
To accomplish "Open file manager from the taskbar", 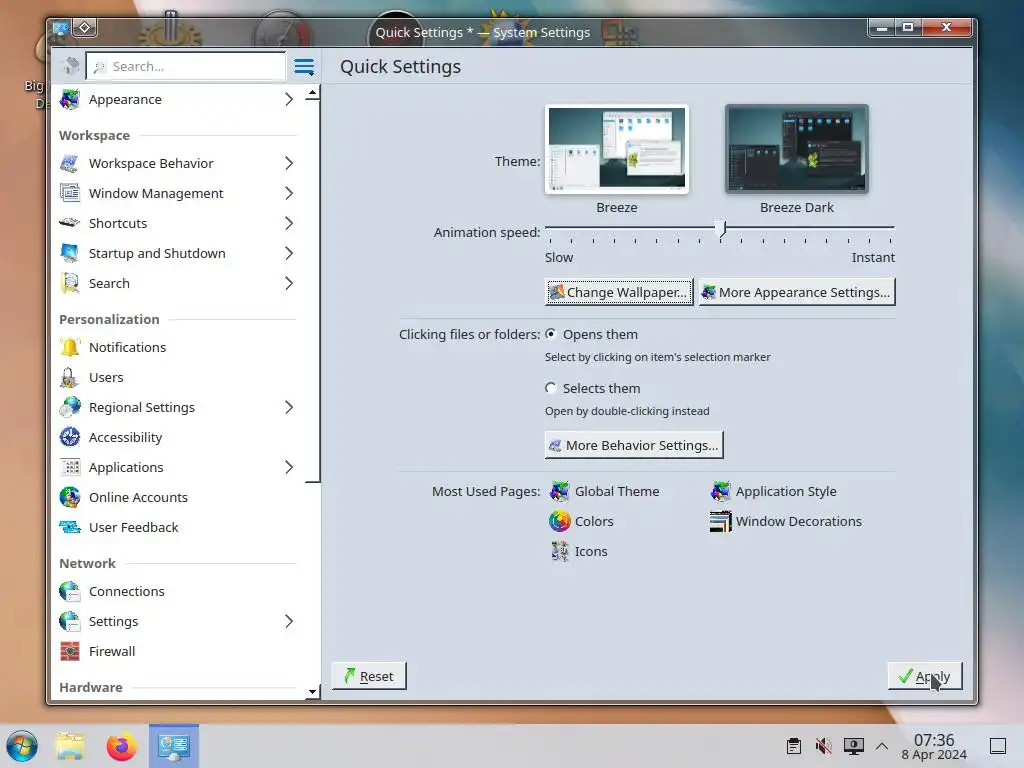I will (x=70, y=746).
